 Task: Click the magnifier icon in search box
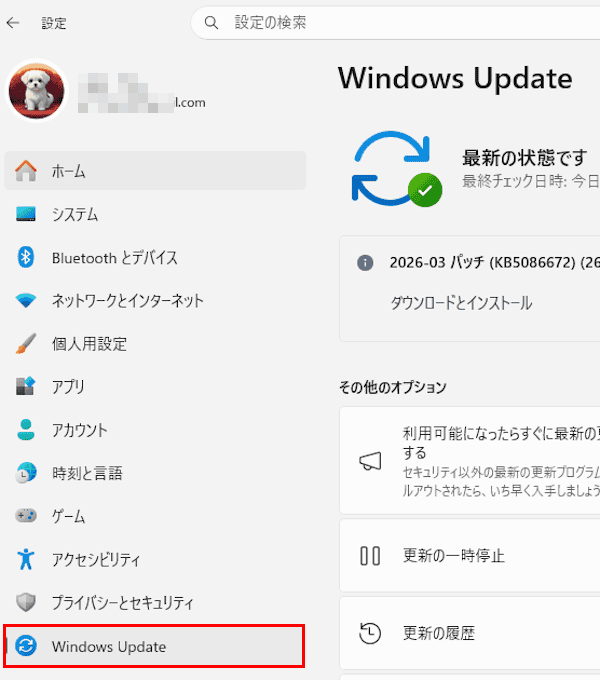coord(211,23)
